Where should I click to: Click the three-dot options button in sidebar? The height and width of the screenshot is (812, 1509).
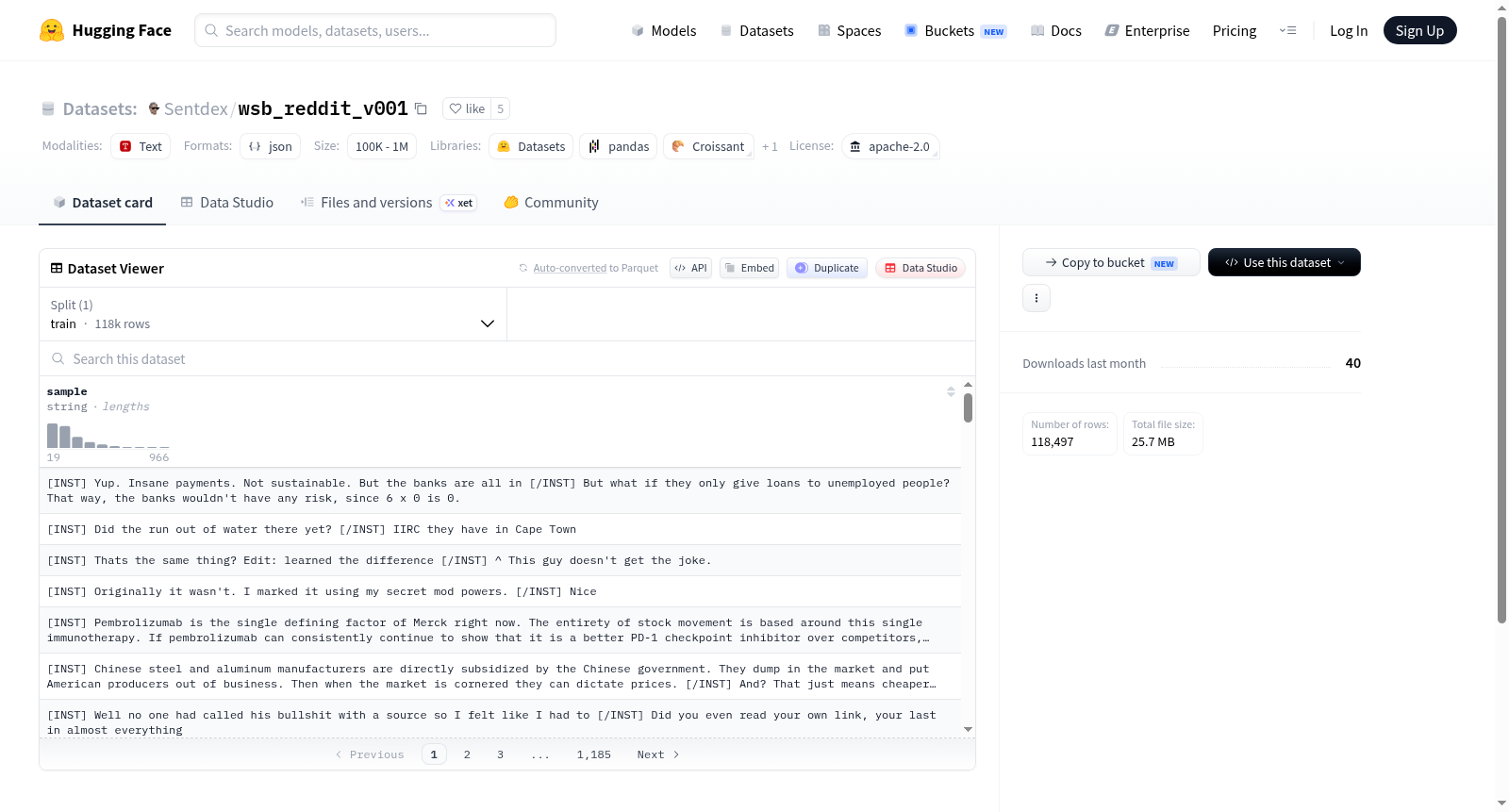point(1036,298)
